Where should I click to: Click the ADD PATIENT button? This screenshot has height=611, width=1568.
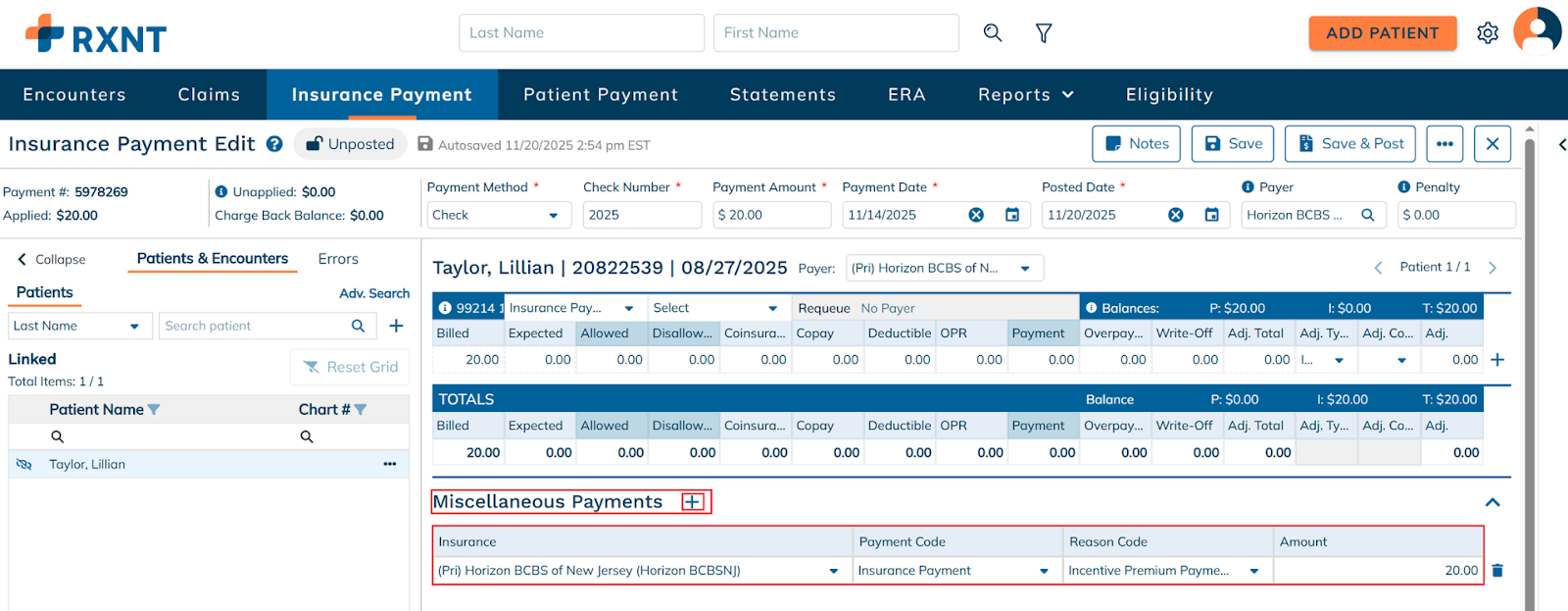pyautogui.click(x=1382, y=33)
